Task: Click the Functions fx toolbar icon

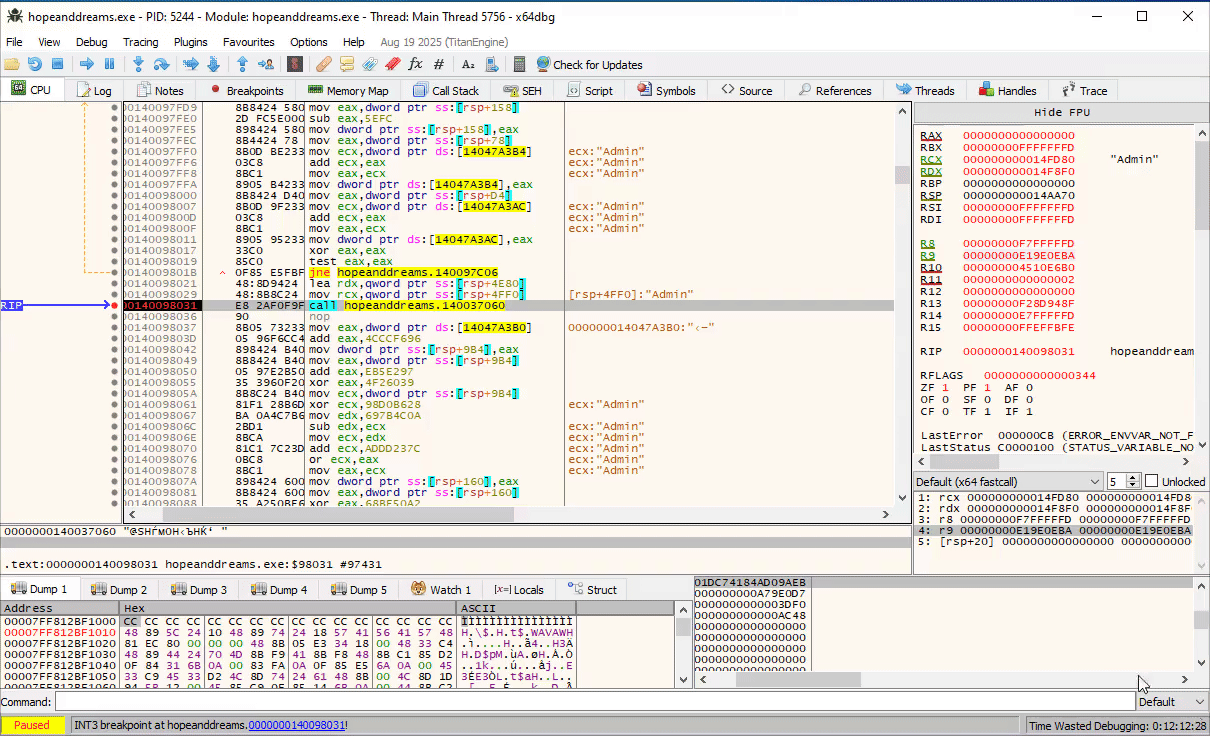Action: pos(416,64)
